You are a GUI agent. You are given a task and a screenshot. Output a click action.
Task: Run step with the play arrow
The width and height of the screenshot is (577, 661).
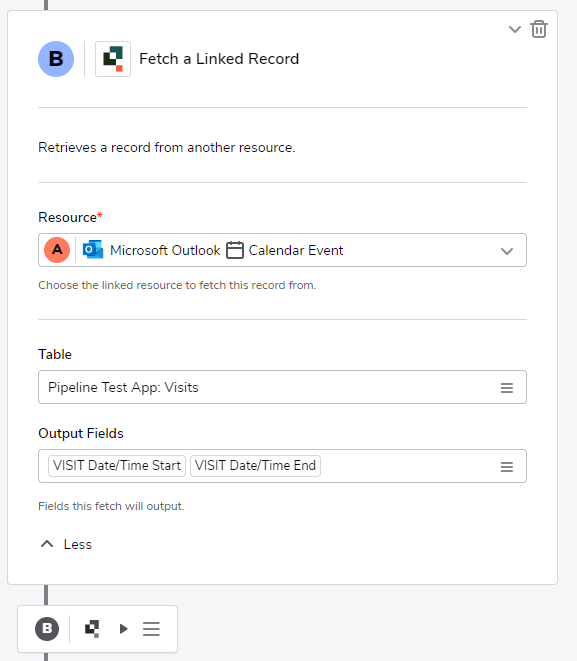123,629
